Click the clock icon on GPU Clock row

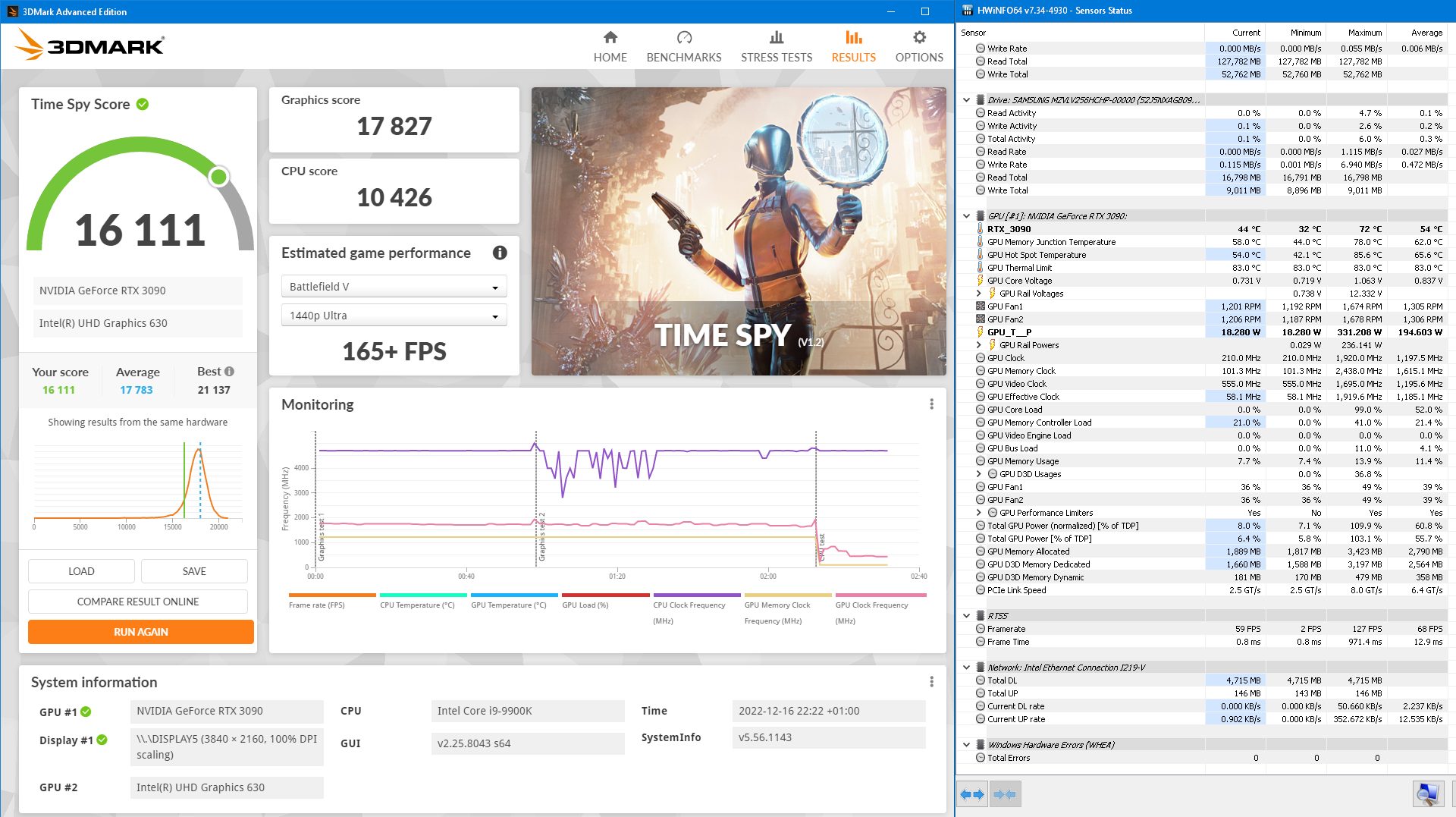pos(981,358)
